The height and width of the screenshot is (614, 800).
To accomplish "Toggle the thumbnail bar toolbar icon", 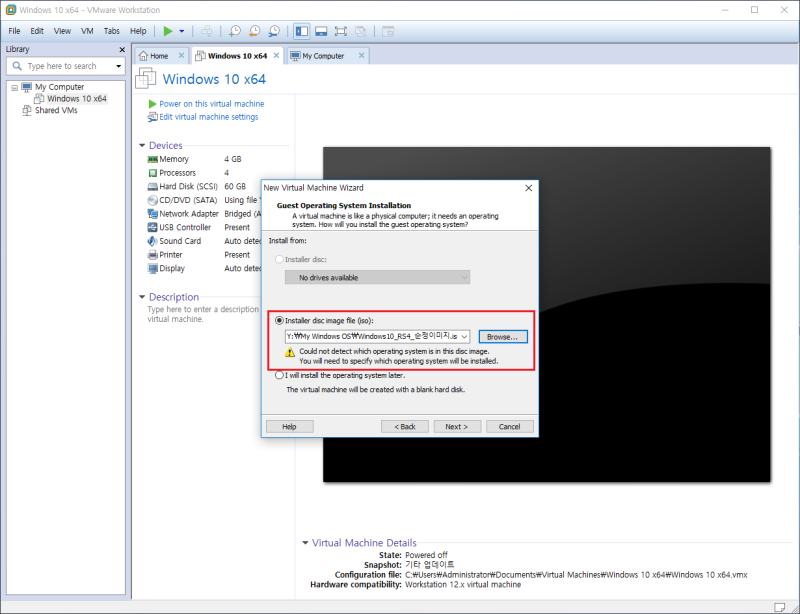I will [321, 31].
